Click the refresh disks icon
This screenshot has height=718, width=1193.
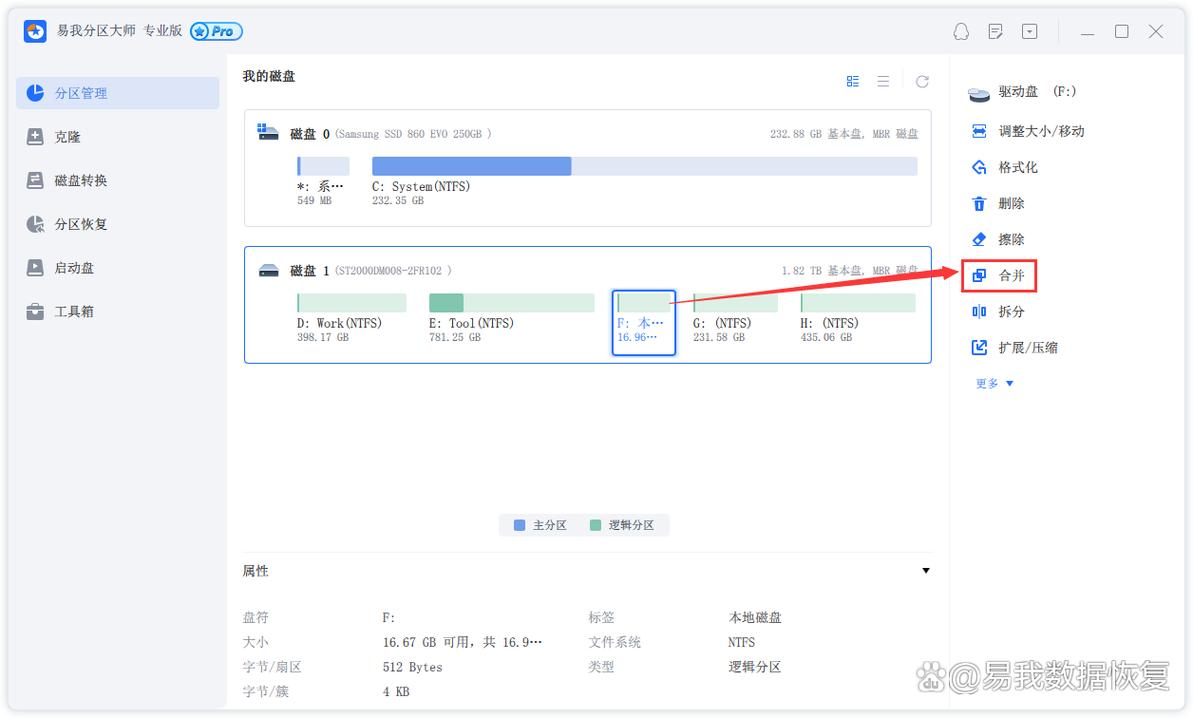(922, 81)
